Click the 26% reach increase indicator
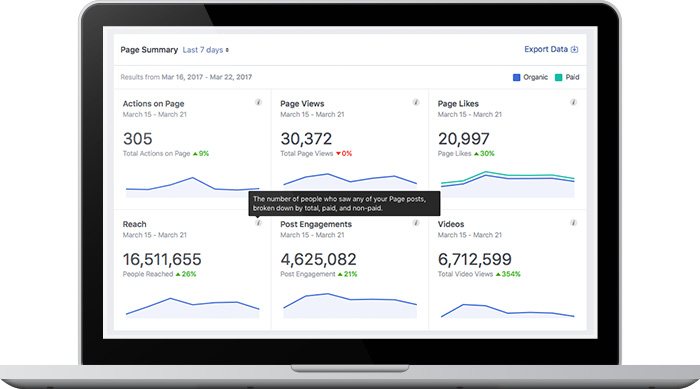The height and width of the screenshot is (389, 700). click(186, 274)
